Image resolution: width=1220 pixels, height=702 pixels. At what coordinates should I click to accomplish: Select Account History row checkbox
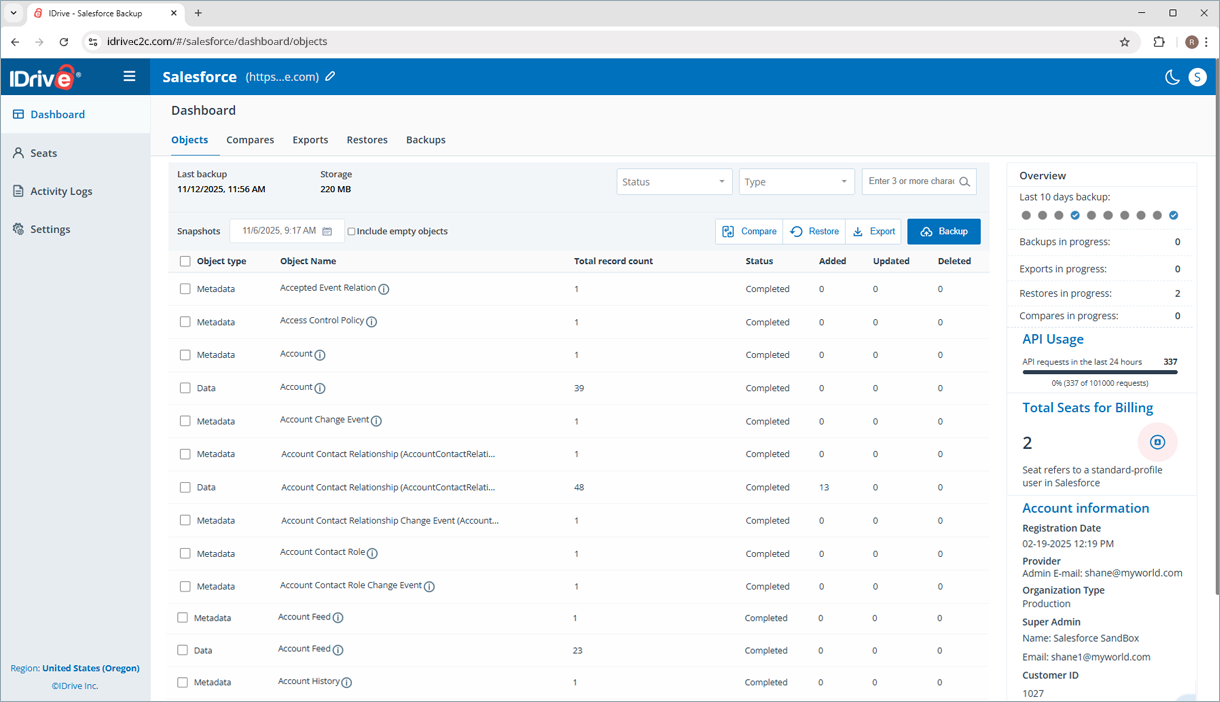183,682
